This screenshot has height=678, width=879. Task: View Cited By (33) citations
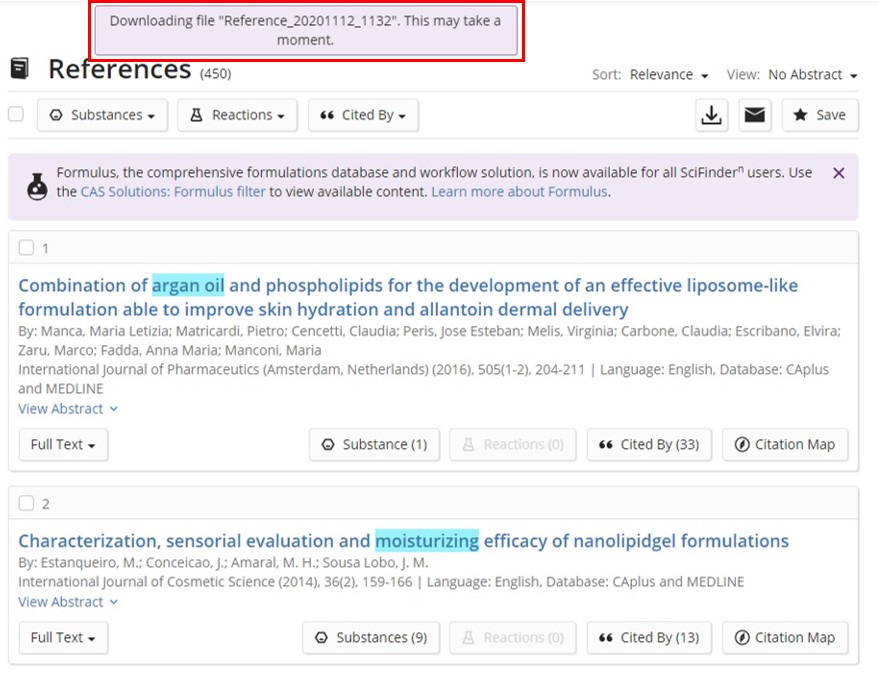[649, 445]
